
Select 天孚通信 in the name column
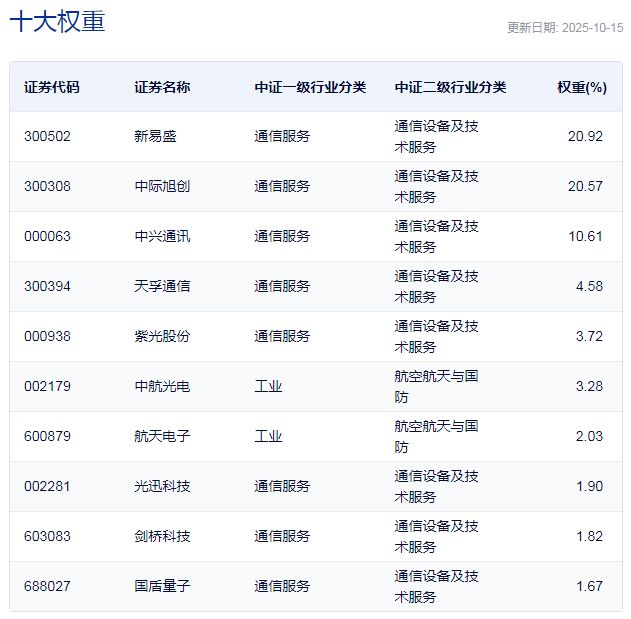click(162, 286)
